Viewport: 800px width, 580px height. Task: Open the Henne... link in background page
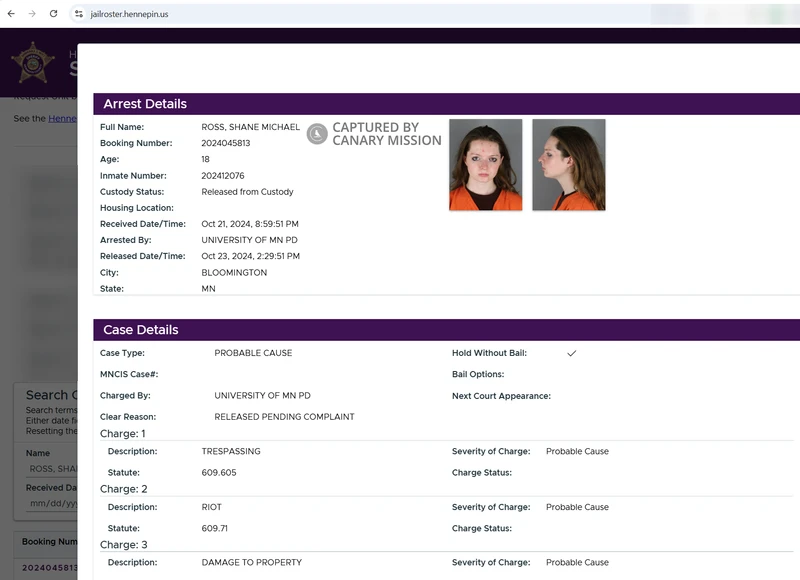(62, 118)
